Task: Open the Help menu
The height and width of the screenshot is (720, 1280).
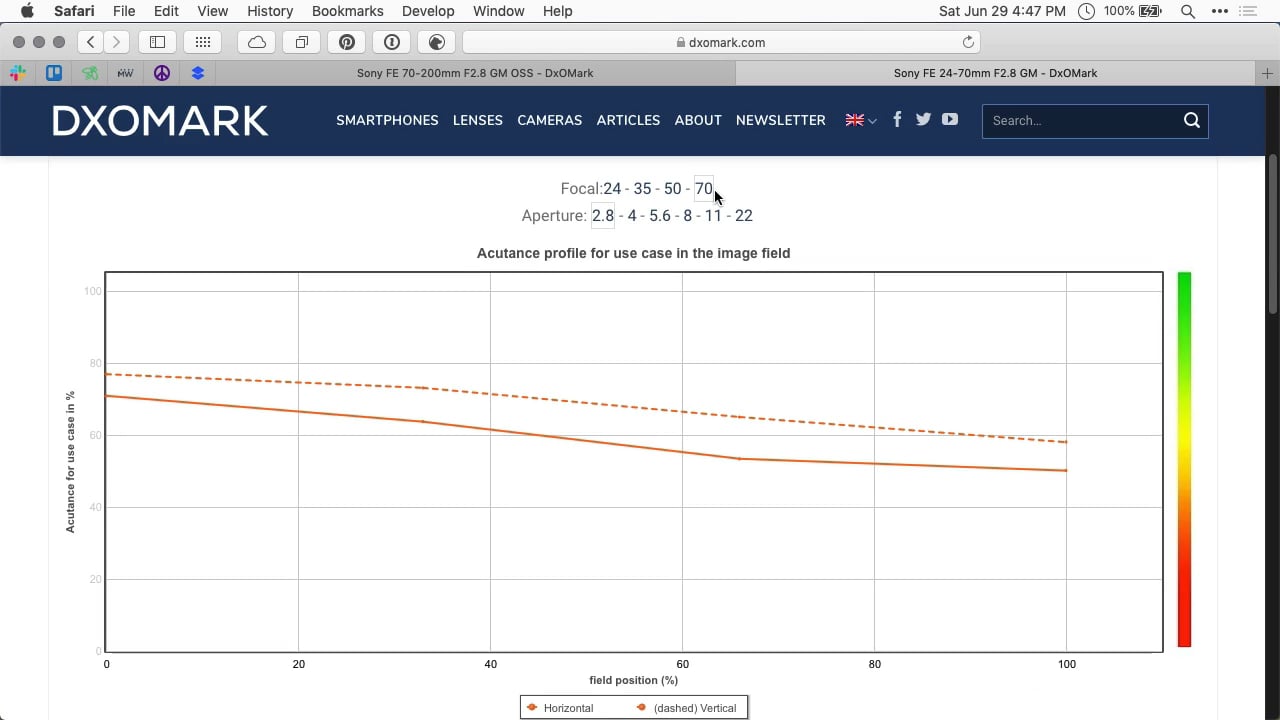Action: [x=557, y=11]
